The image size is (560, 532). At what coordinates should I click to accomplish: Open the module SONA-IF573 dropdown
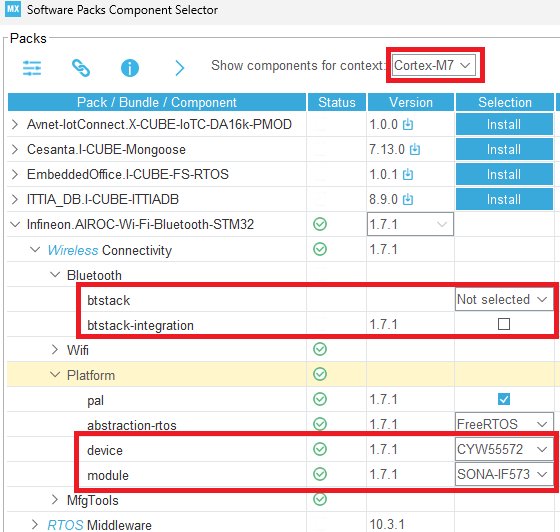coord(504,474)
